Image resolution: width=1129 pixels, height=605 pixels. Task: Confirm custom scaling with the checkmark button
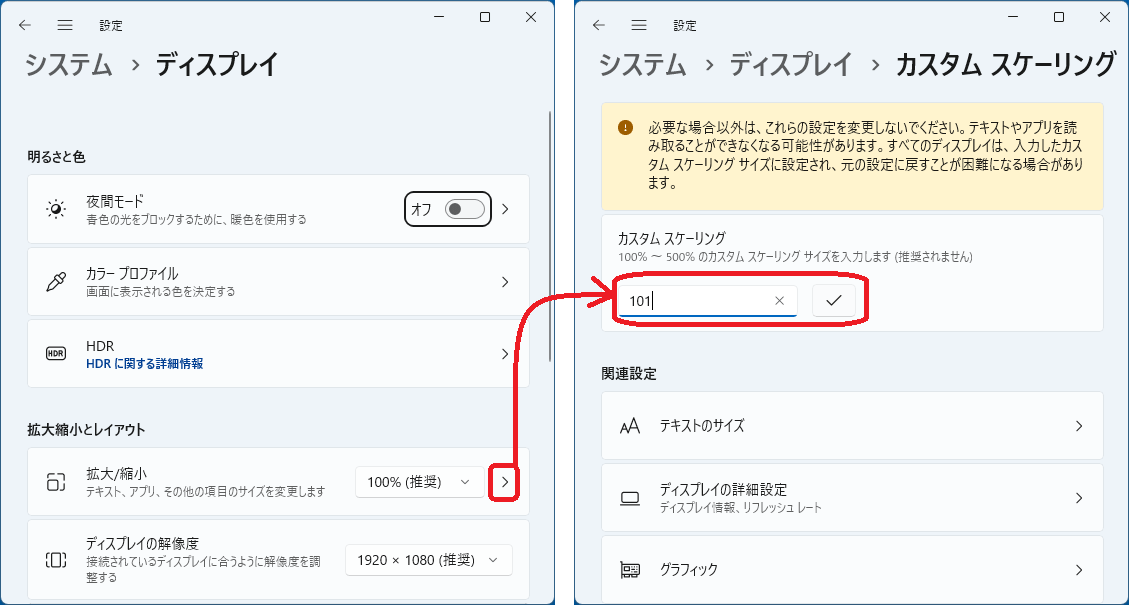(834, 300)
